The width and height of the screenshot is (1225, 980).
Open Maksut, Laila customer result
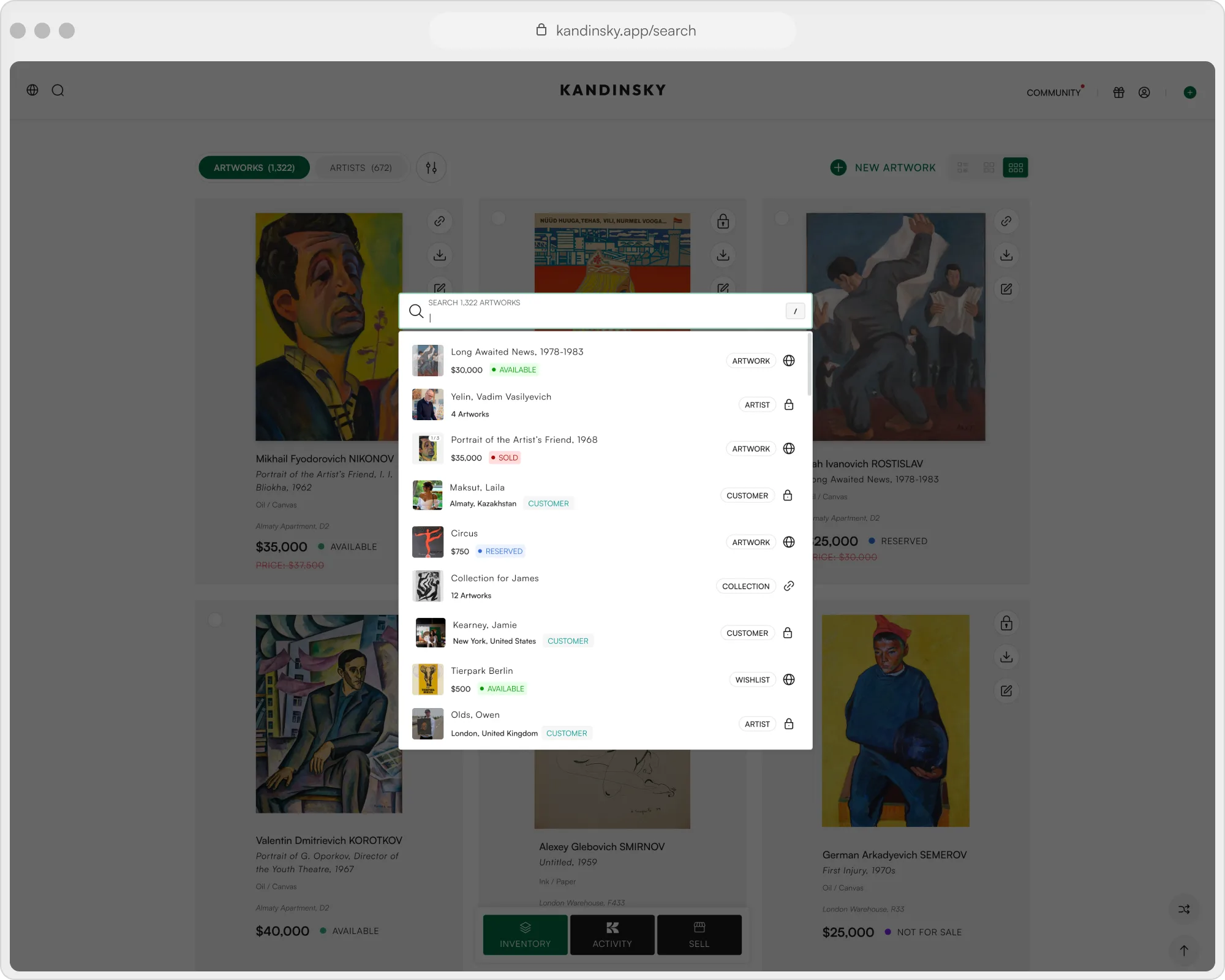point(605,496)
